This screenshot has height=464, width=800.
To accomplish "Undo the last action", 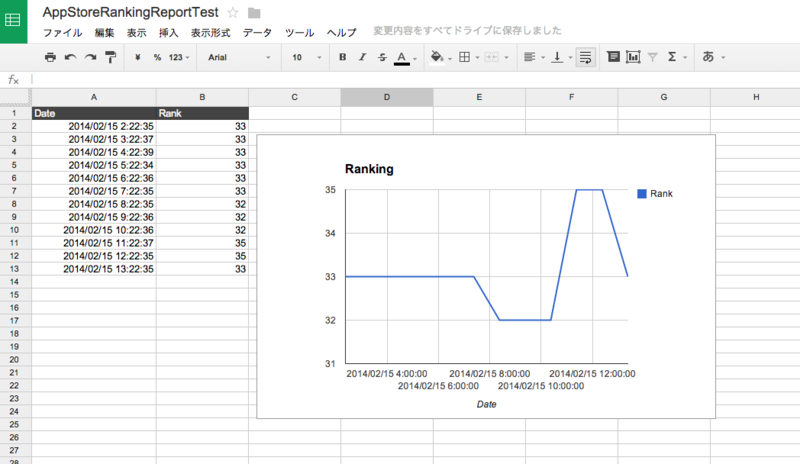I will click(70, 57).
